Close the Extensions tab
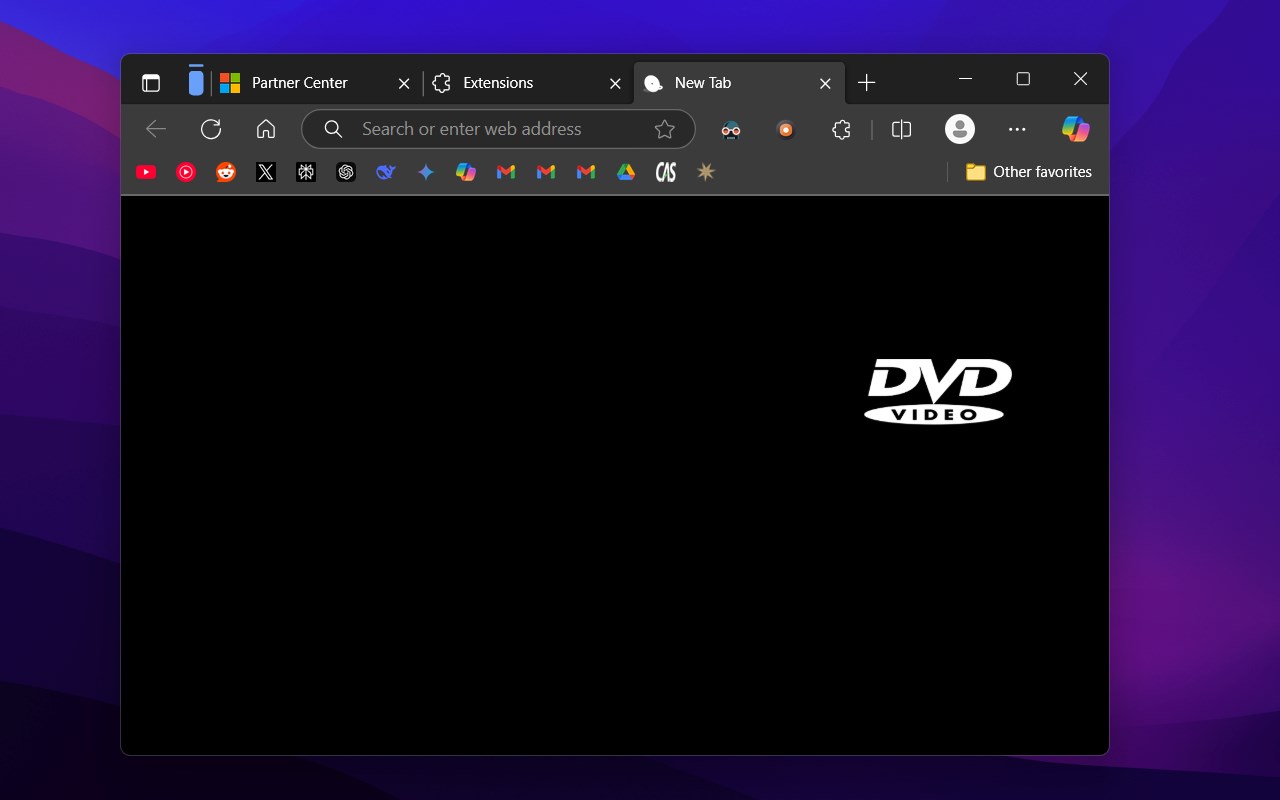The image size is (1280, 800). tap(616, 84)
